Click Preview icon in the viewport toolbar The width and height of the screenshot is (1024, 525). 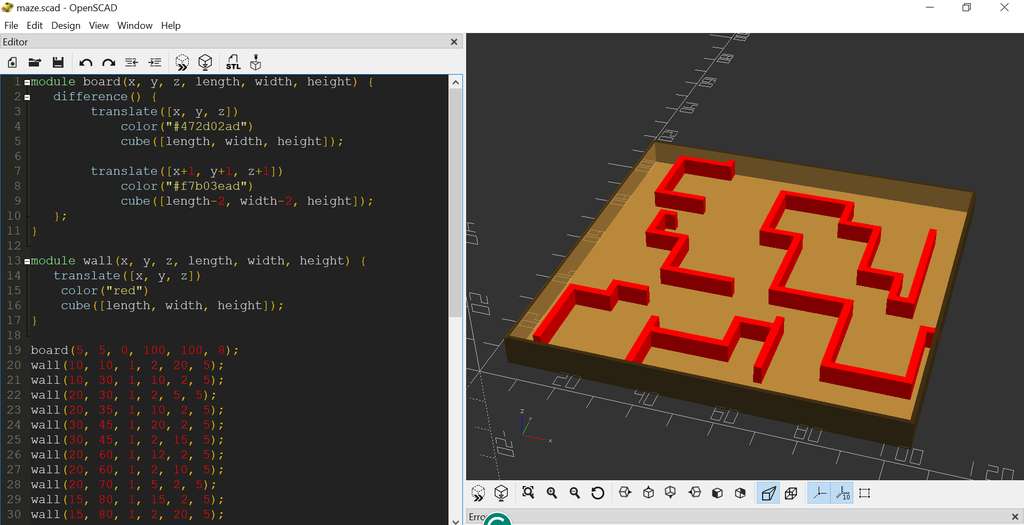(x=478, y=493)
